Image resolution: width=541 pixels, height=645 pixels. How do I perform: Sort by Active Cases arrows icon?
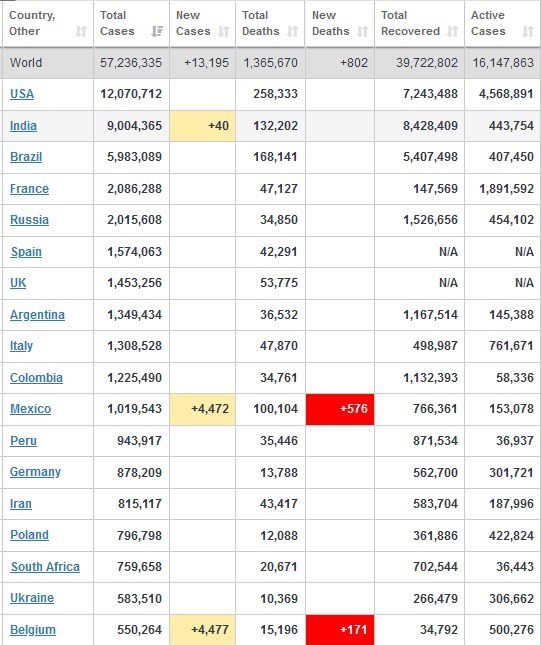pos(528,32)
